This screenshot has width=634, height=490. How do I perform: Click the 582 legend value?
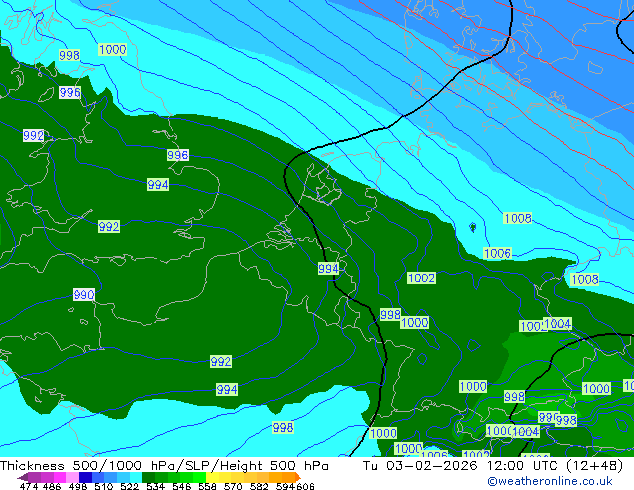click(x=259, y=486)
